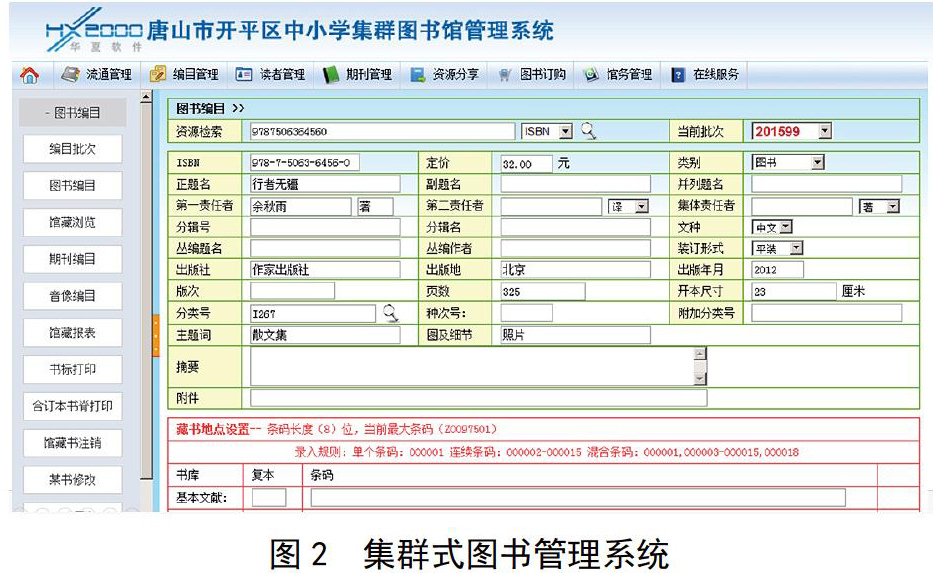This screenshot has height=573, width=933.
Task: Open 在线服务 menu item
Action: coord(716,74)
